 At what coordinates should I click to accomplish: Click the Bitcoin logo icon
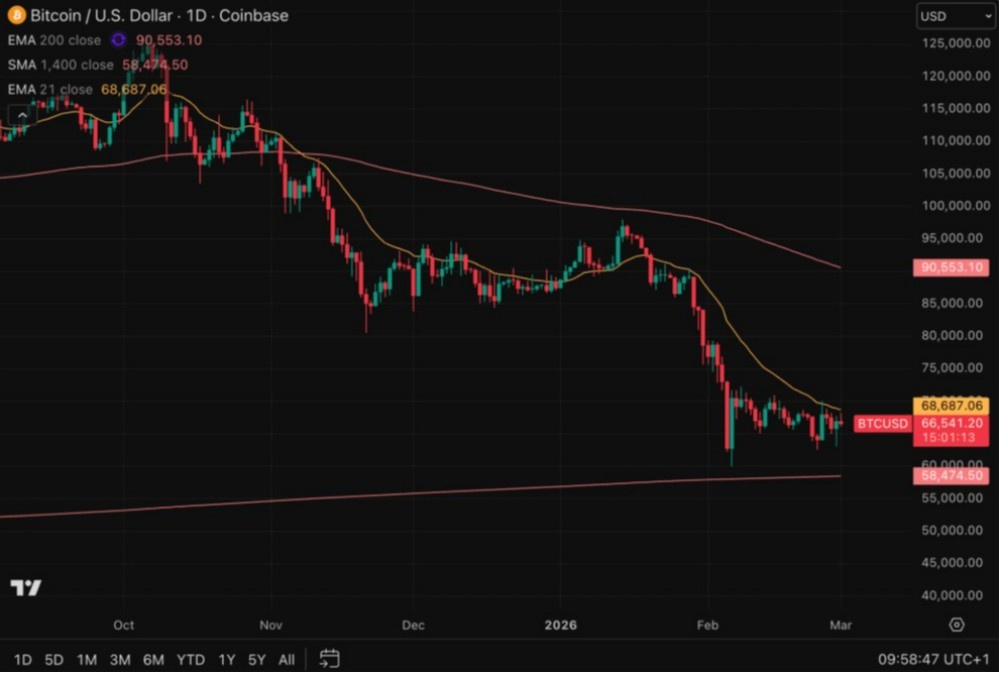coord(17,15)
